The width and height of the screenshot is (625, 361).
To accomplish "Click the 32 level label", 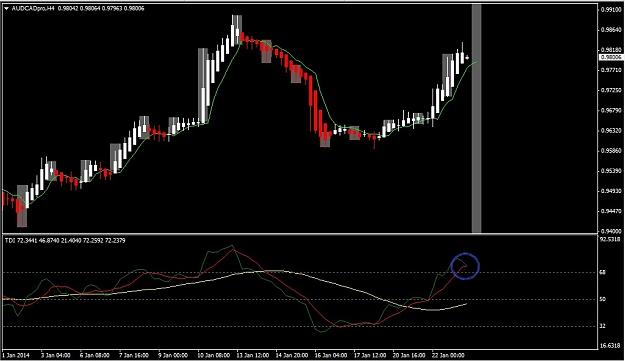I will click(603, 326).
